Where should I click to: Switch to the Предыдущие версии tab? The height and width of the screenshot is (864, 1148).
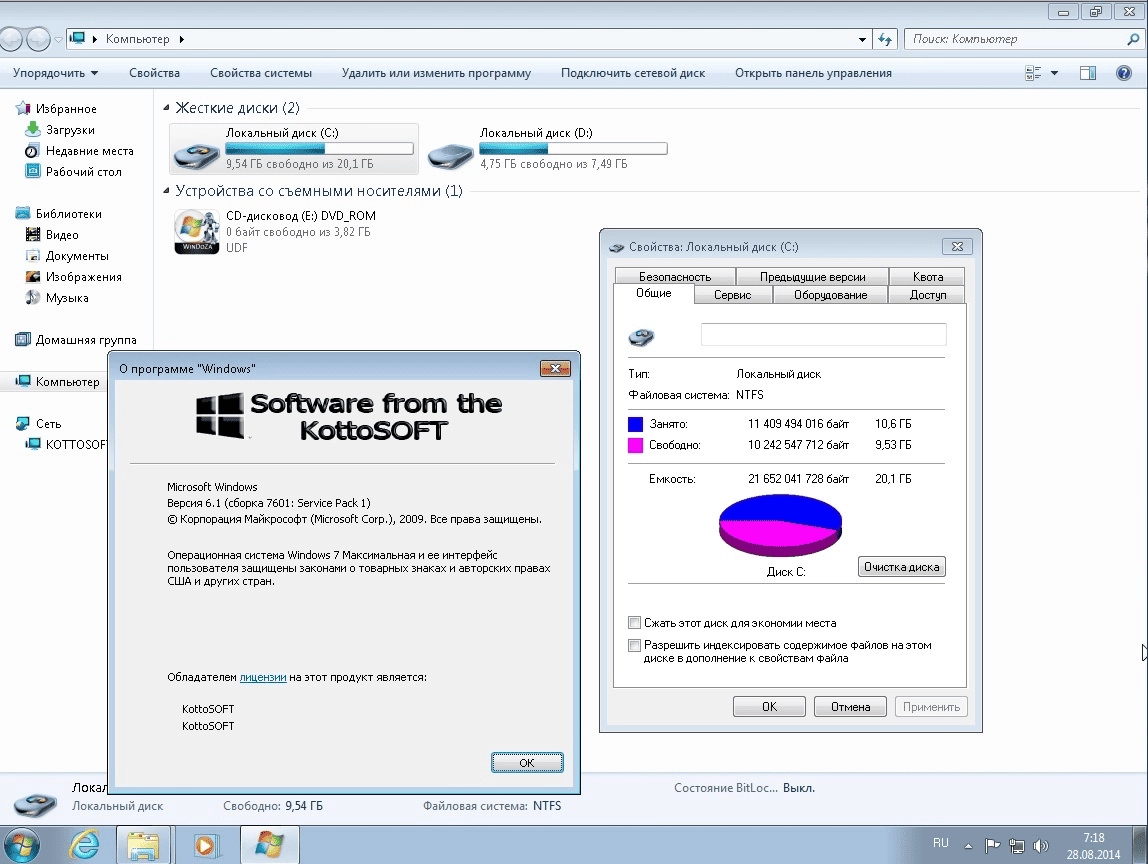[813, 277]
